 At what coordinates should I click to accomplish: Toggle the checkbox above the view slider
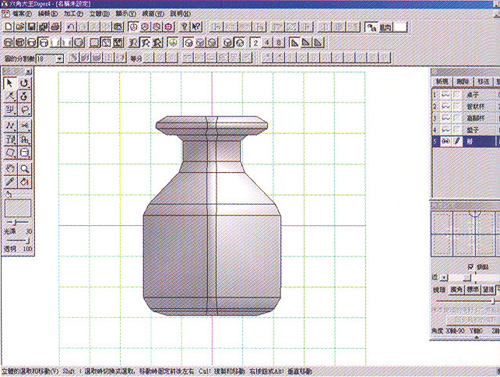(x=470, y=267)
